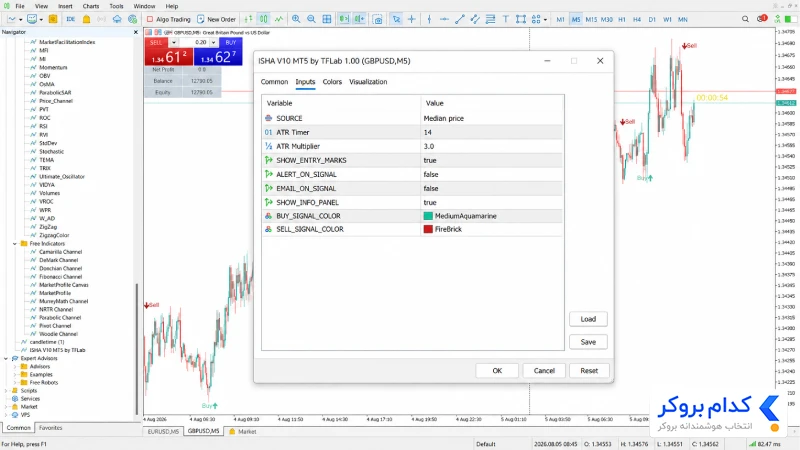Click the FireBrick color swatch
Viewport: 800px width, 450px height.
pyautogui.click(x=428, y=229)
